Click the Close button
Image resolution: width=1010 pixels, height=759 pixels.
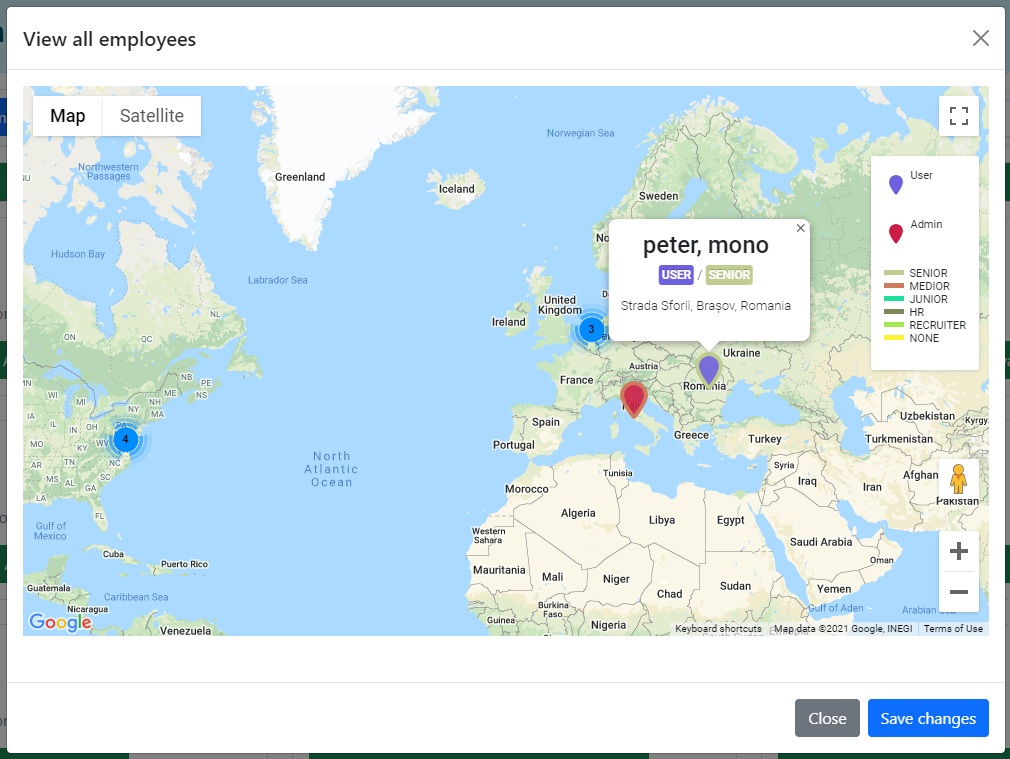tap(827, 718)
